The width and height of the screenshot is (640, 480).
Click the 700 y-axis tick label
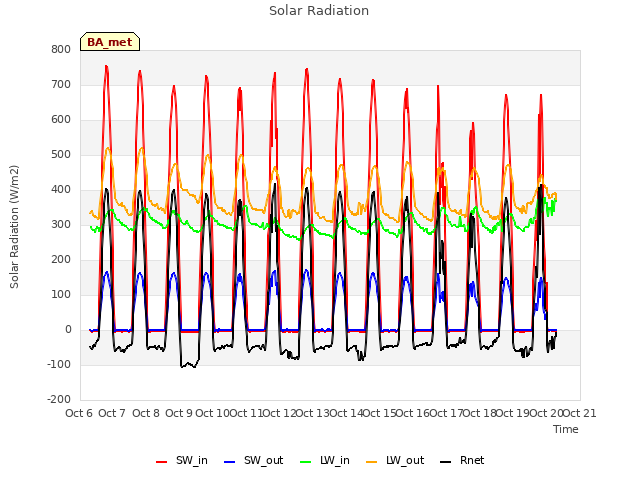pos(61,84)
